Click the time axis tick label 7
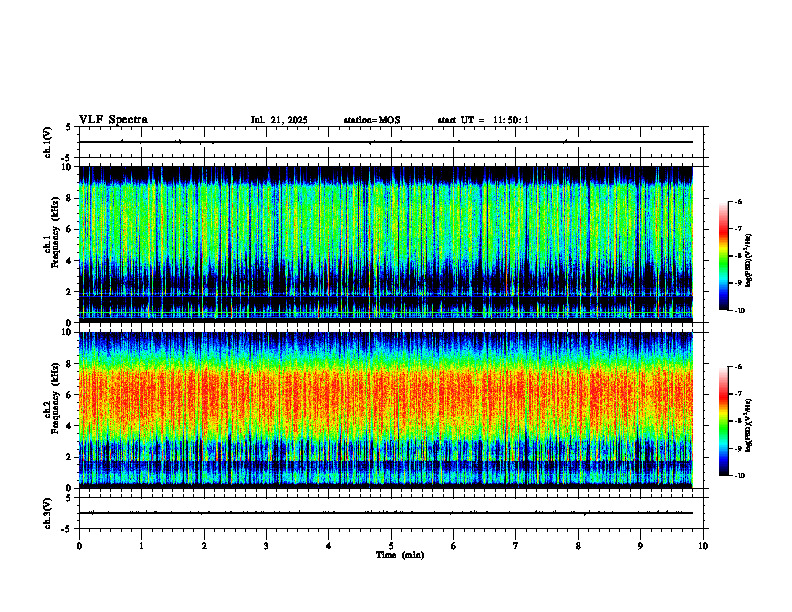 516,546
